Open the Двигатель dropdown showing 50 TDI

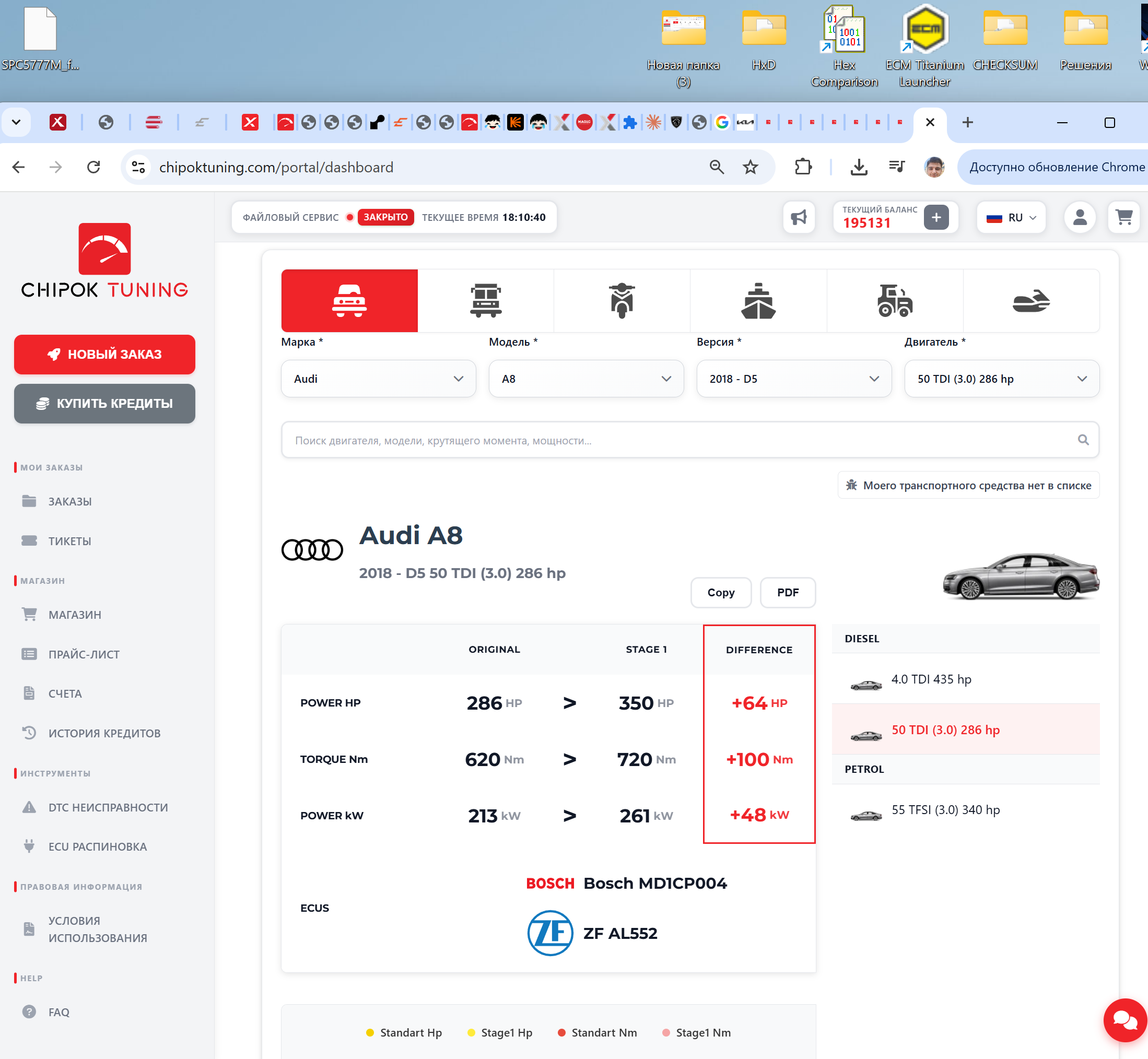1001,379
